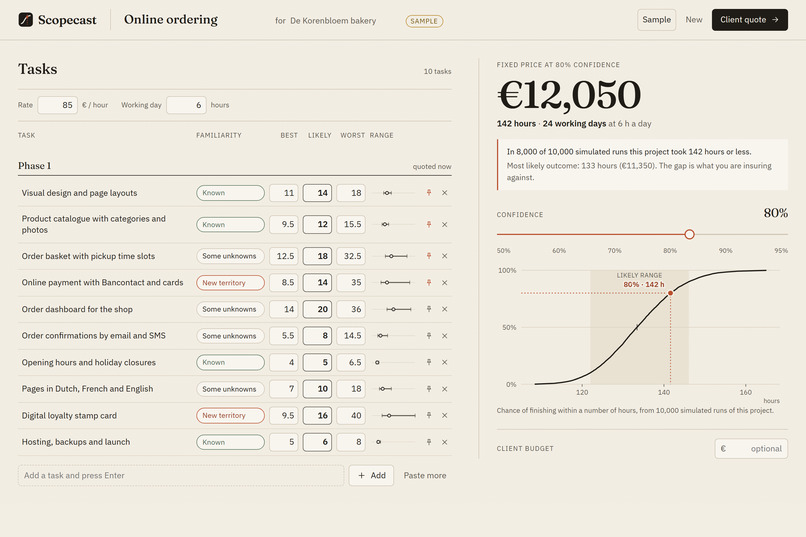Pin the Opening hours and holiday closures task
Image resolution: width=806 pixels, height=537 pixels.
click(429, 362)
